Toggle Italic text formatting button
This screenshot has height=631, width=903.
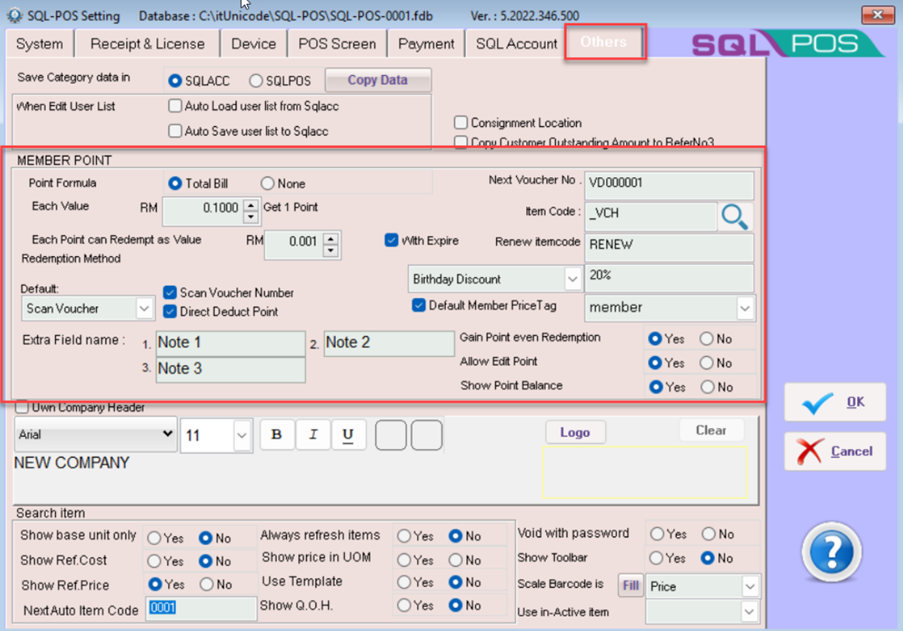(x=313, y=435)
